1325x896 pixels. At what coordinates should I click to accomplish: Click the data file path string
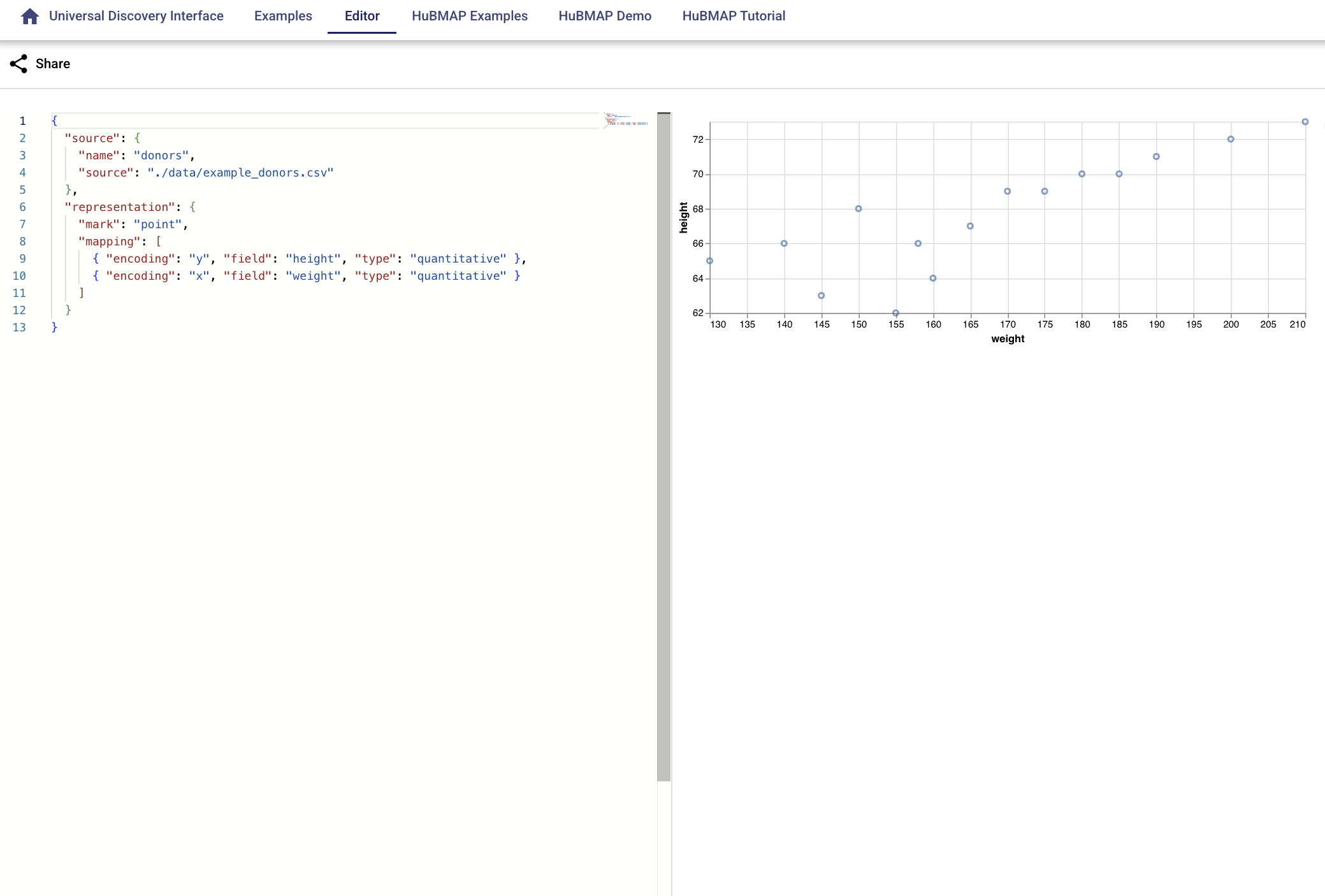(x=240, y=173)
